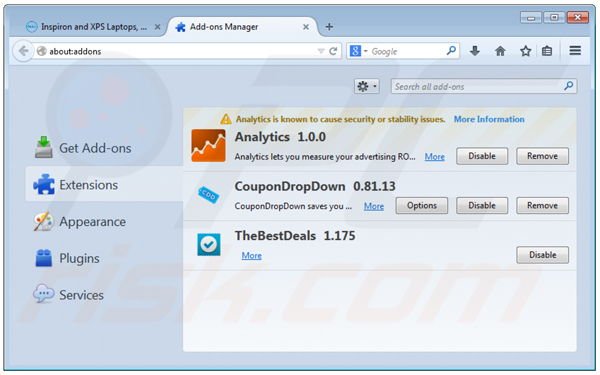Expand the address bar history dropdown
Image resolution: width=600 pixels, height=375 pixels.
[x=321, y=51]
